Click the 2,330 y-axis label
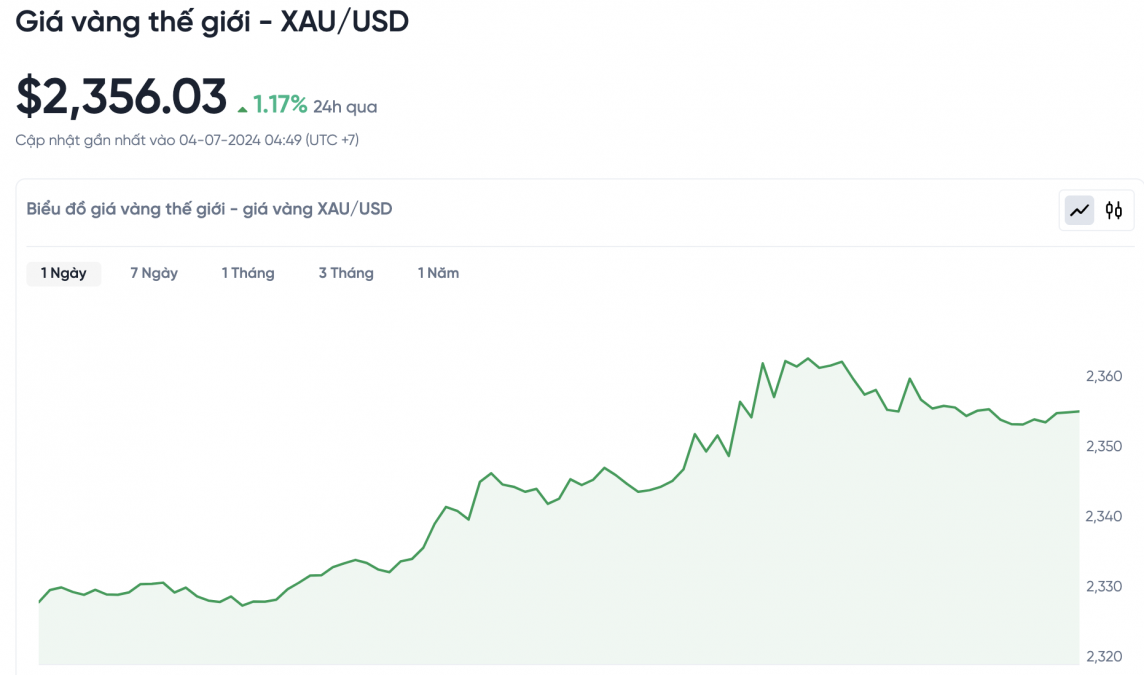This screenshot has width=1144, height=675. point(1104,586)
